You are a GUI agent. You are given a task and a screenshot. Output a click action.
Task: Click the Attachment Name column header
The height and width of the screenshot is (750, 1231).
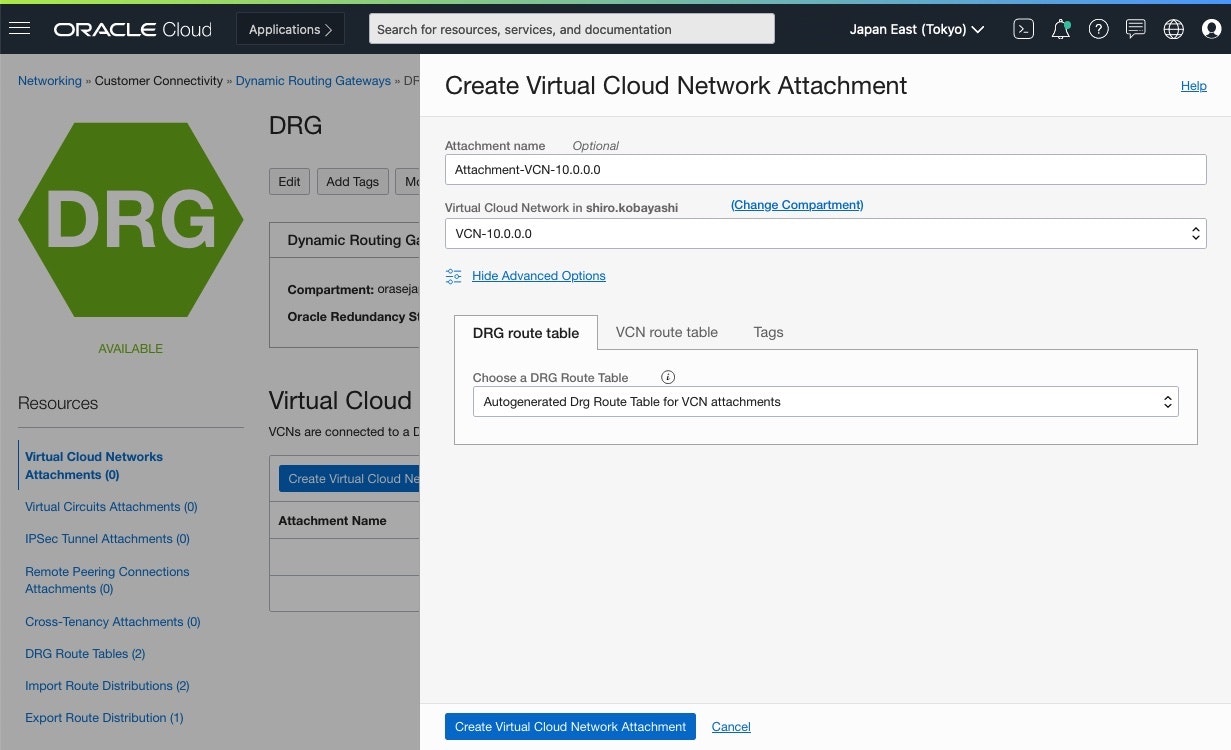332,521
